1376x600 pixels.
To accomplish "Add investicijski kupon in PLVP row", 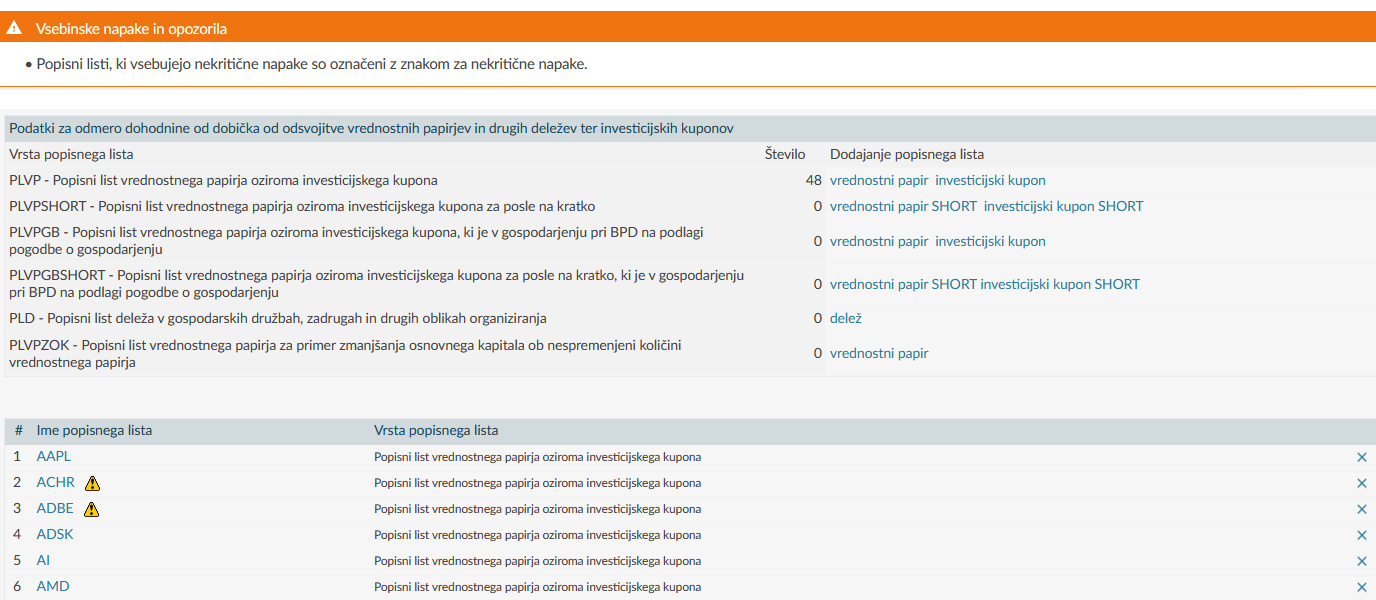I will click(x=990, y=180).
